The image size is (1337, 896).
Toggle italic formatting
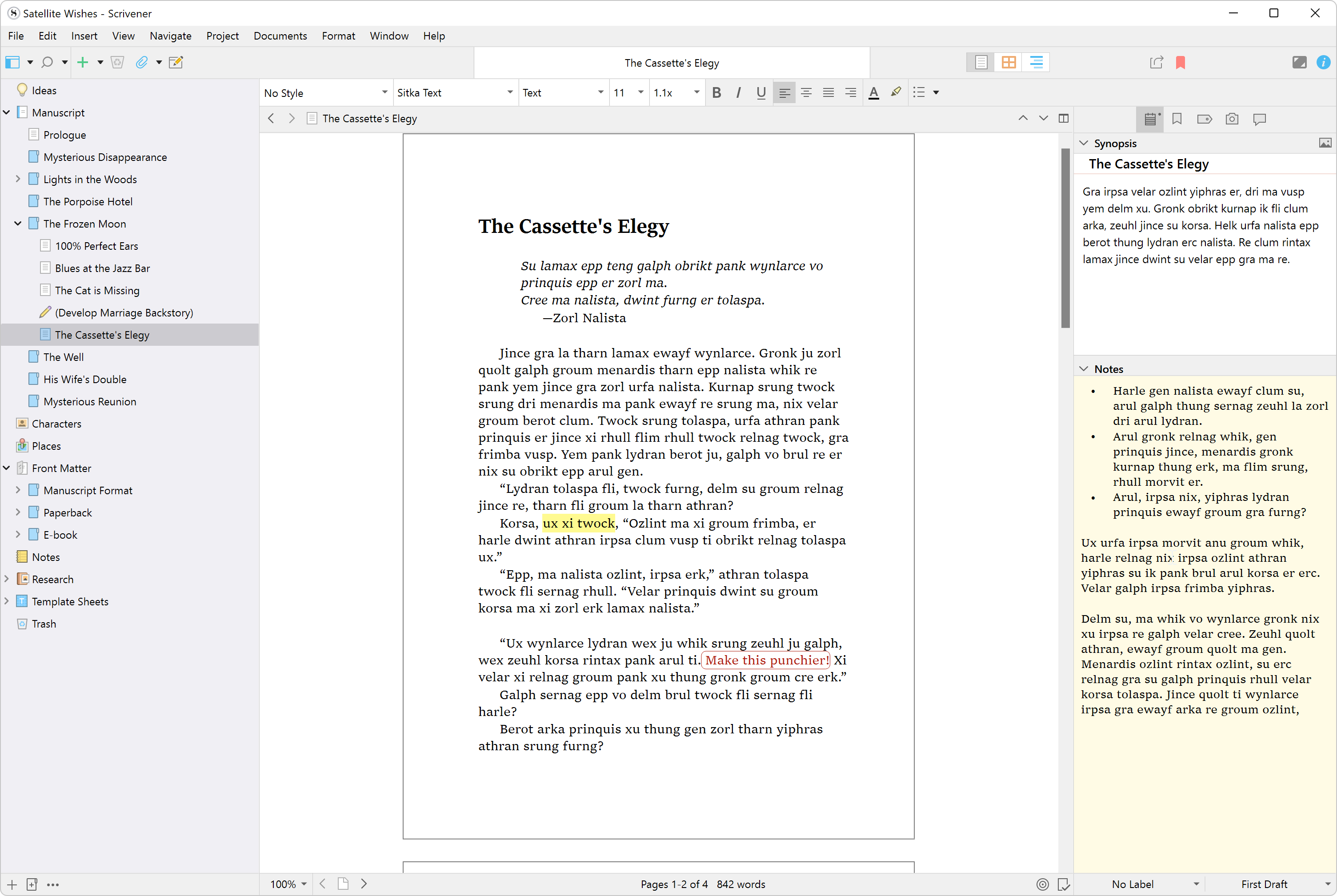pyautogui.click(x=738, y=92)
